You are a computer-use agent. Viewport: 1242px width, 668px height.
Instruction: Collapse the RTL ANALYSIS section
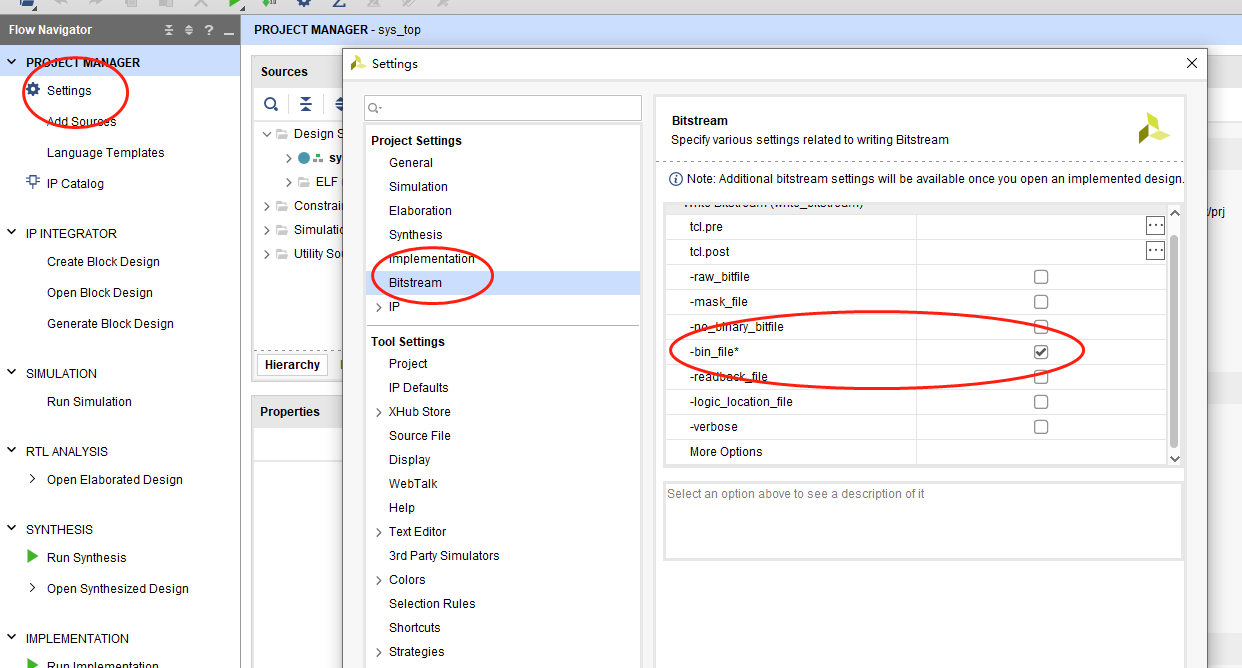coord(12,451)
